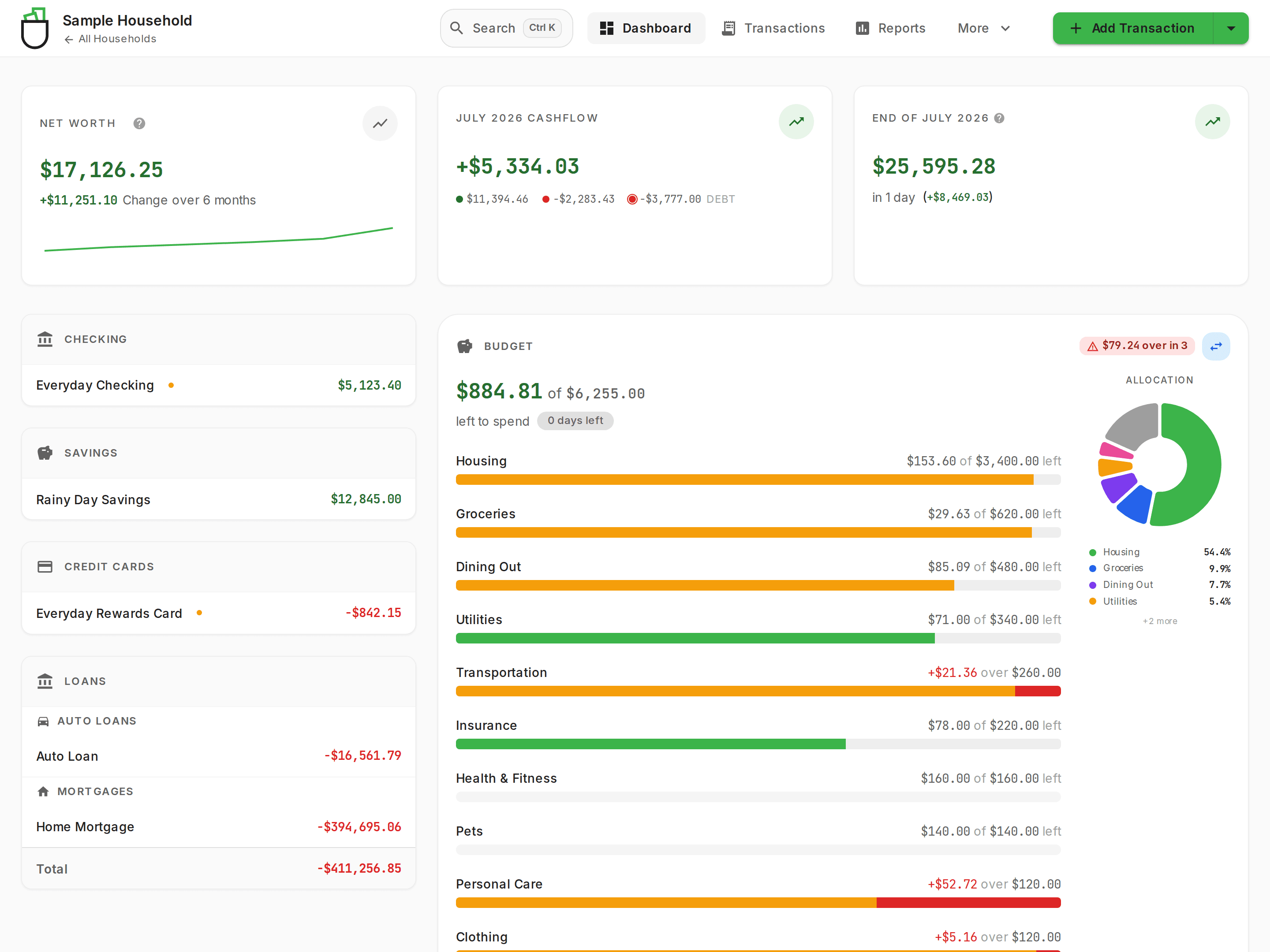Viewport: 1270px width, 952px height.
Task: Click the $884.81 left to spend amount
Action: tap(499, 391)
